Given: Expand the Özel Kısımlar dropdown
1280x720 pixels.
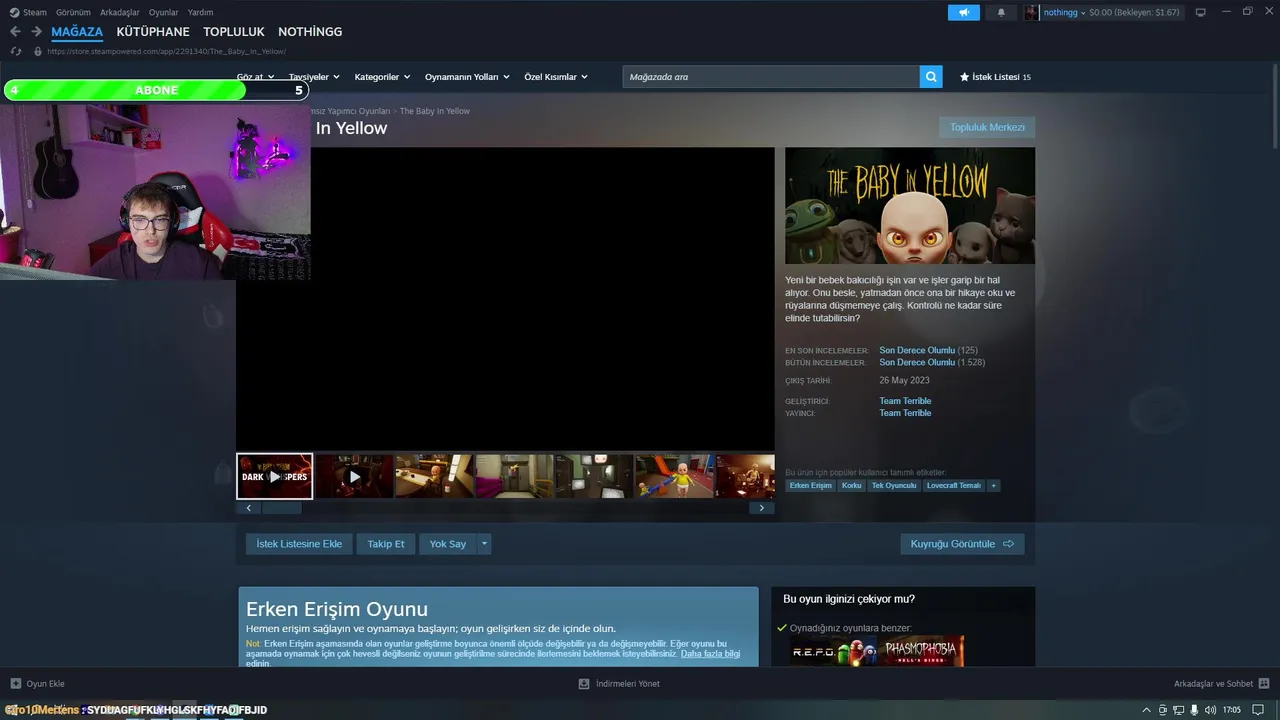Looking at the screenshot, I should pyautogui.click(x=556, y=77).
